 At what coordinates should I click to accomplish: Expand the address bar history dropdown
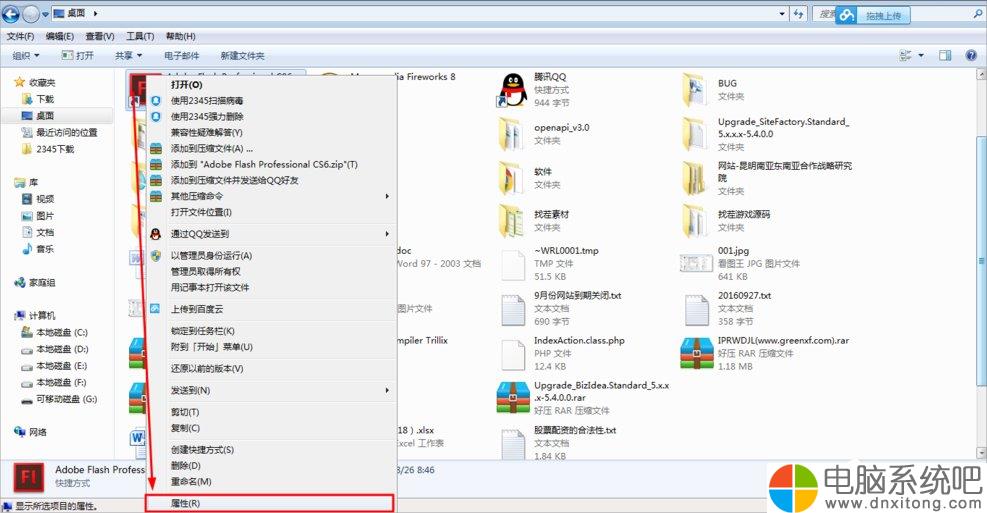(x=782, y=13)
